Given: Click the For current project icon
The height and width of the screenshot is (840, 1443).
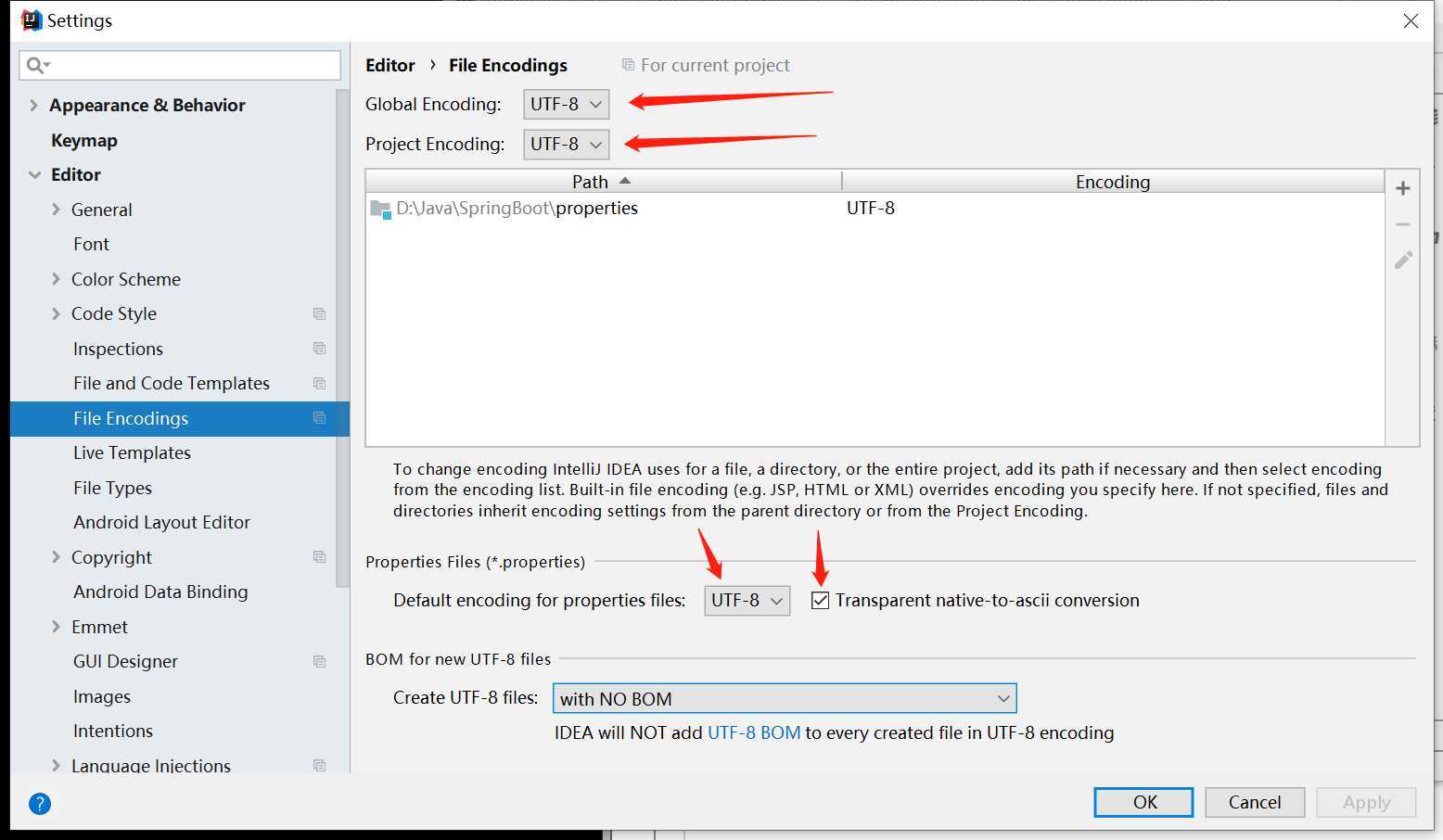Looking at the screenshot, I should tap(628, 65).
